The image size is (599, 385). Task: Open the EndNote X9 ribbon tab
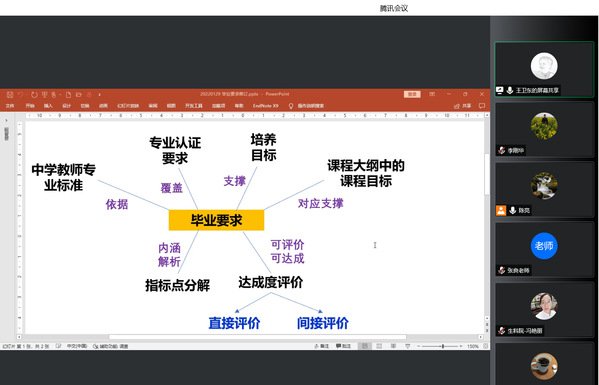(x=266, y=106)
